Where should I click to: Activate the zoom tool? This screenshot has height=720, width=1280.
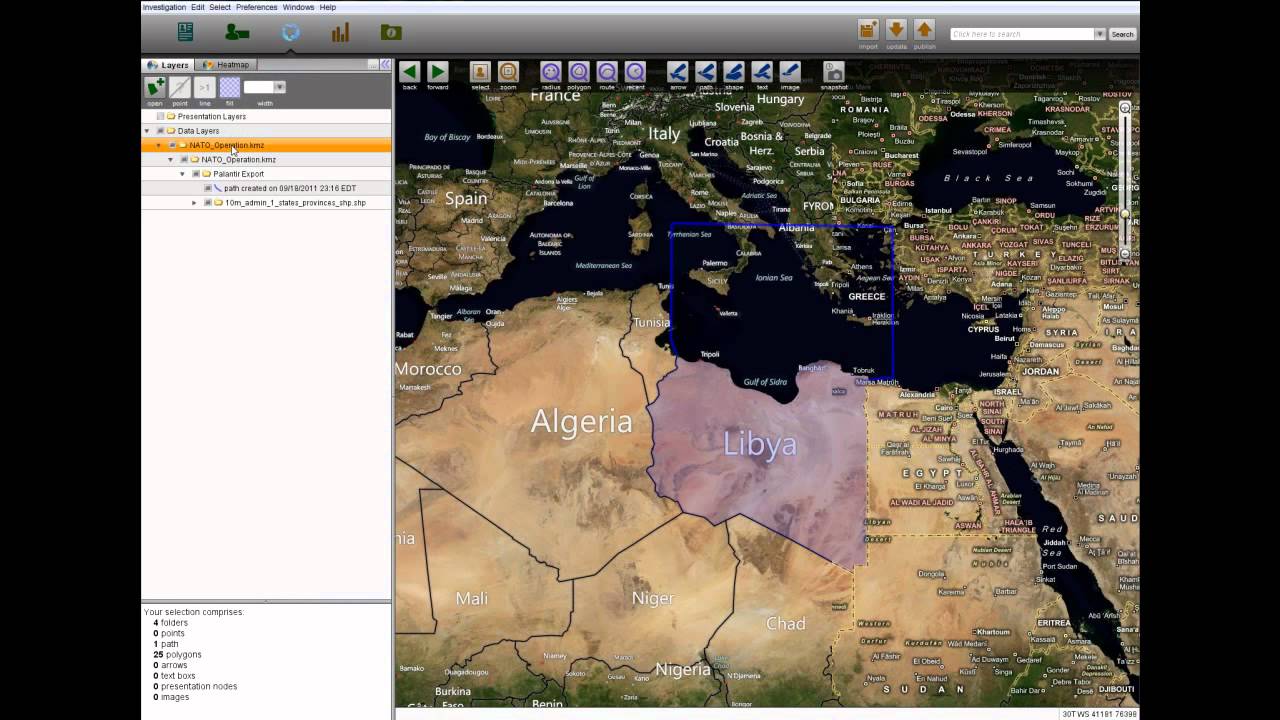[x=508, y=71]
